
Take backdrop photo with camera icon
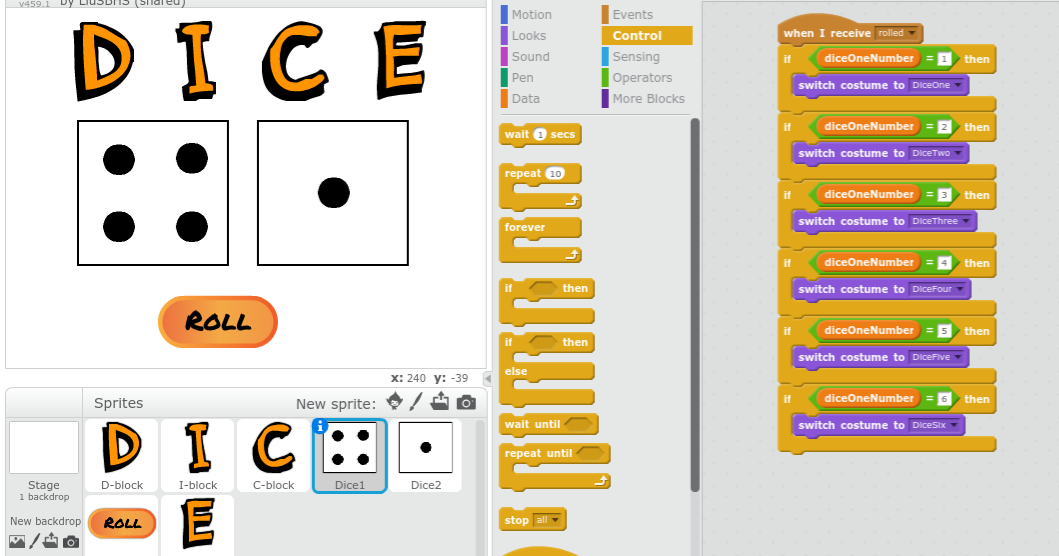pos(71,542)
